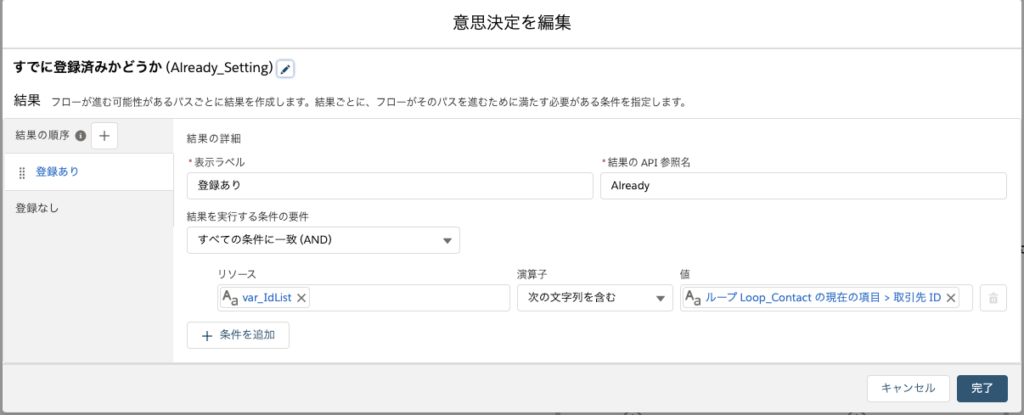Screen dimensions: 1024x415
Task: Add a new outcome with plus button
Action: [104, 136]
